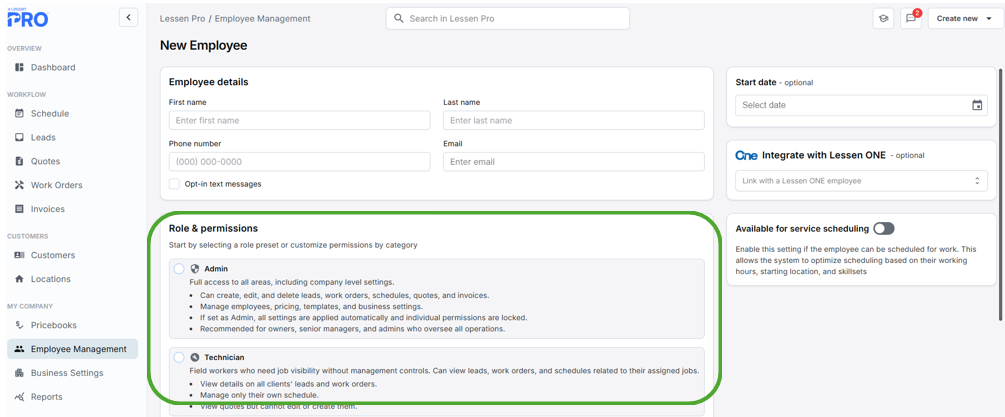
Task: Click the search magnifier icon
Action: click(x=399, y=18)
